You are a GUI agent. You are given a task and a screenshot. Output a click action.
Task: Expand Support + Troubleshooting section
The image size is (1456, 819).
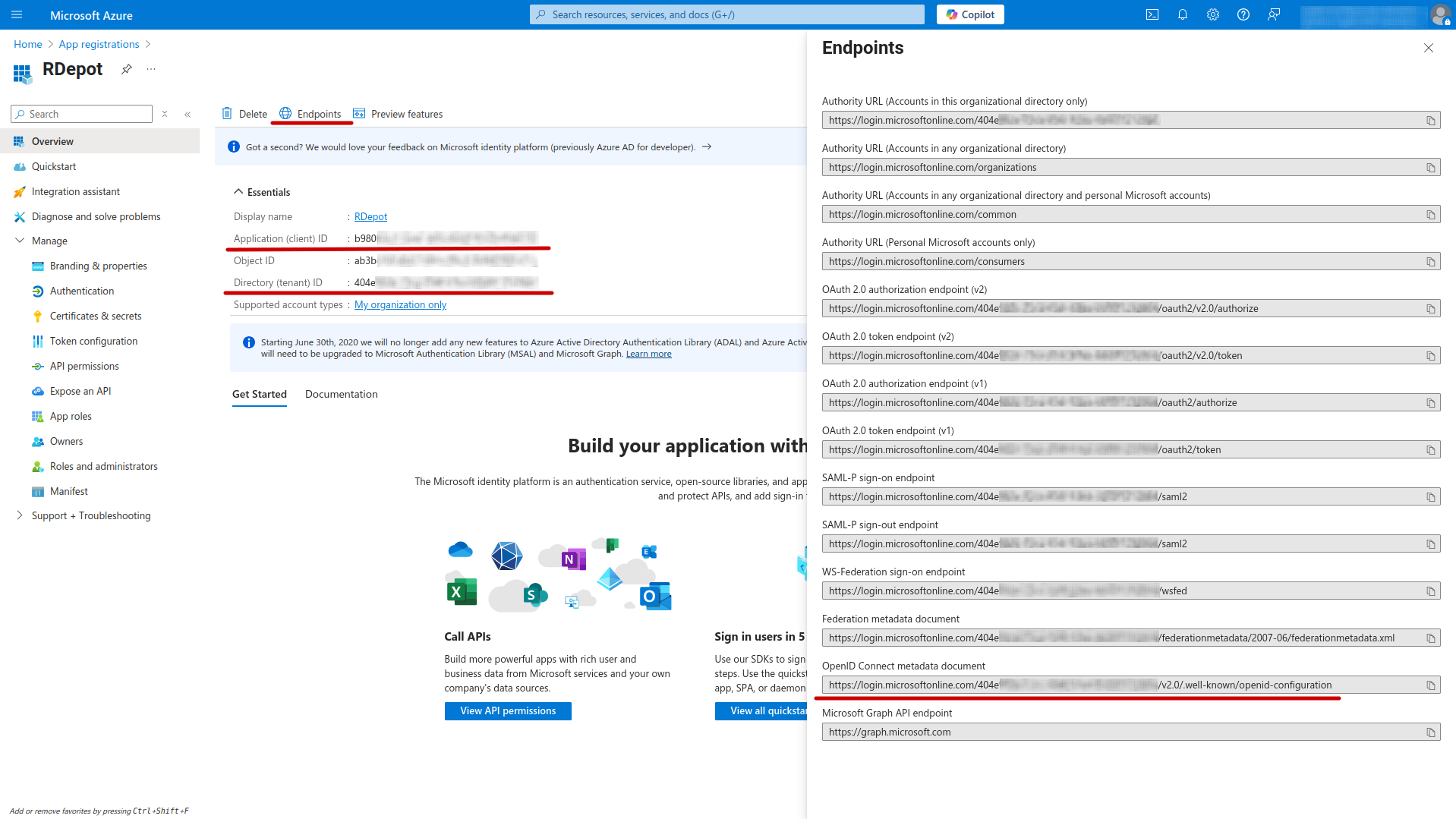(20, 515)
